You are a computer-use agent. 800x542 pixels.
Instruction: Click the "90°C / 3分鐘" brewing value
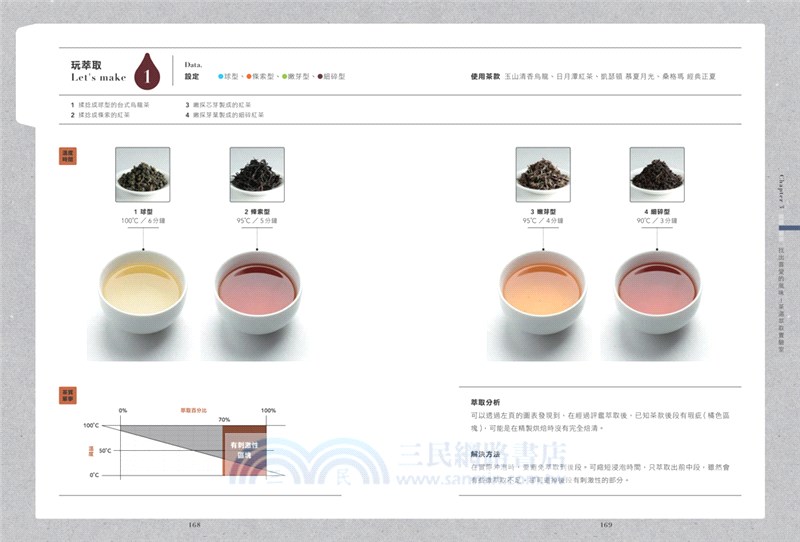pos(657,220)
